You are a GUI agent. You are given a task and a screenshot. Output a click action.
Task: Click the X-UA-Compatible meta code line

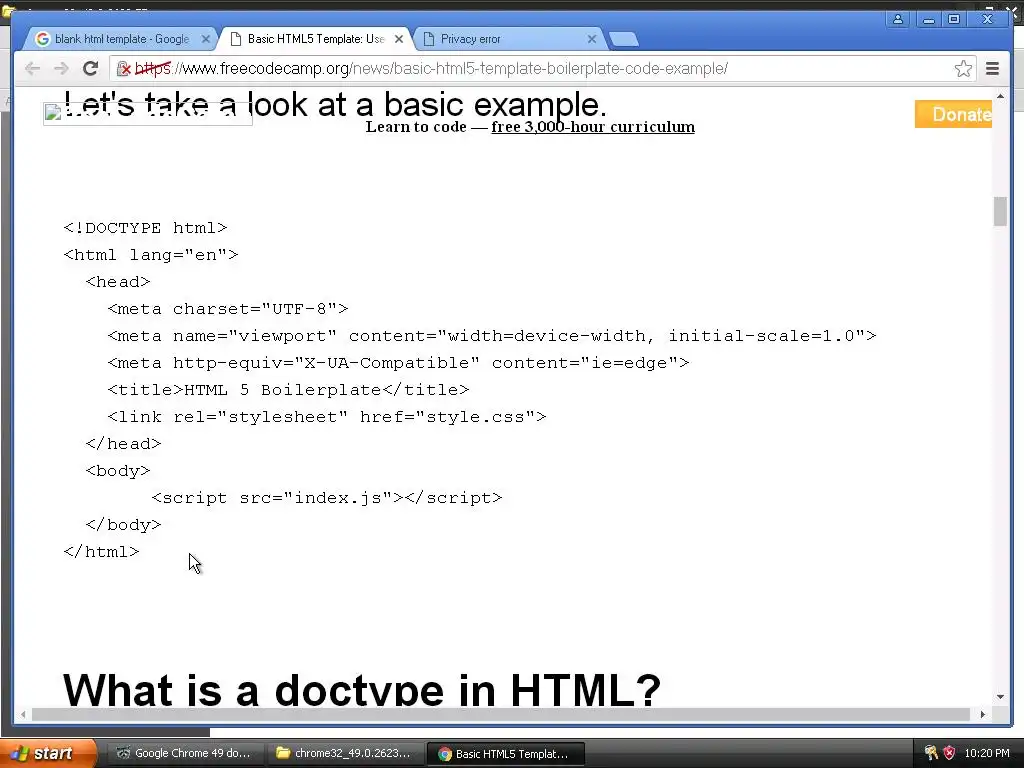point(398,363)
